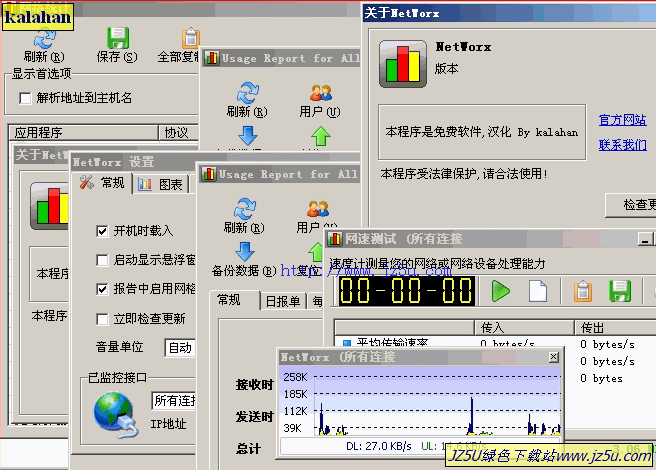Open 音量单位 dropdown showing 自动
The height and width of the screenshot is (470, 656).
tap(180, 348)
